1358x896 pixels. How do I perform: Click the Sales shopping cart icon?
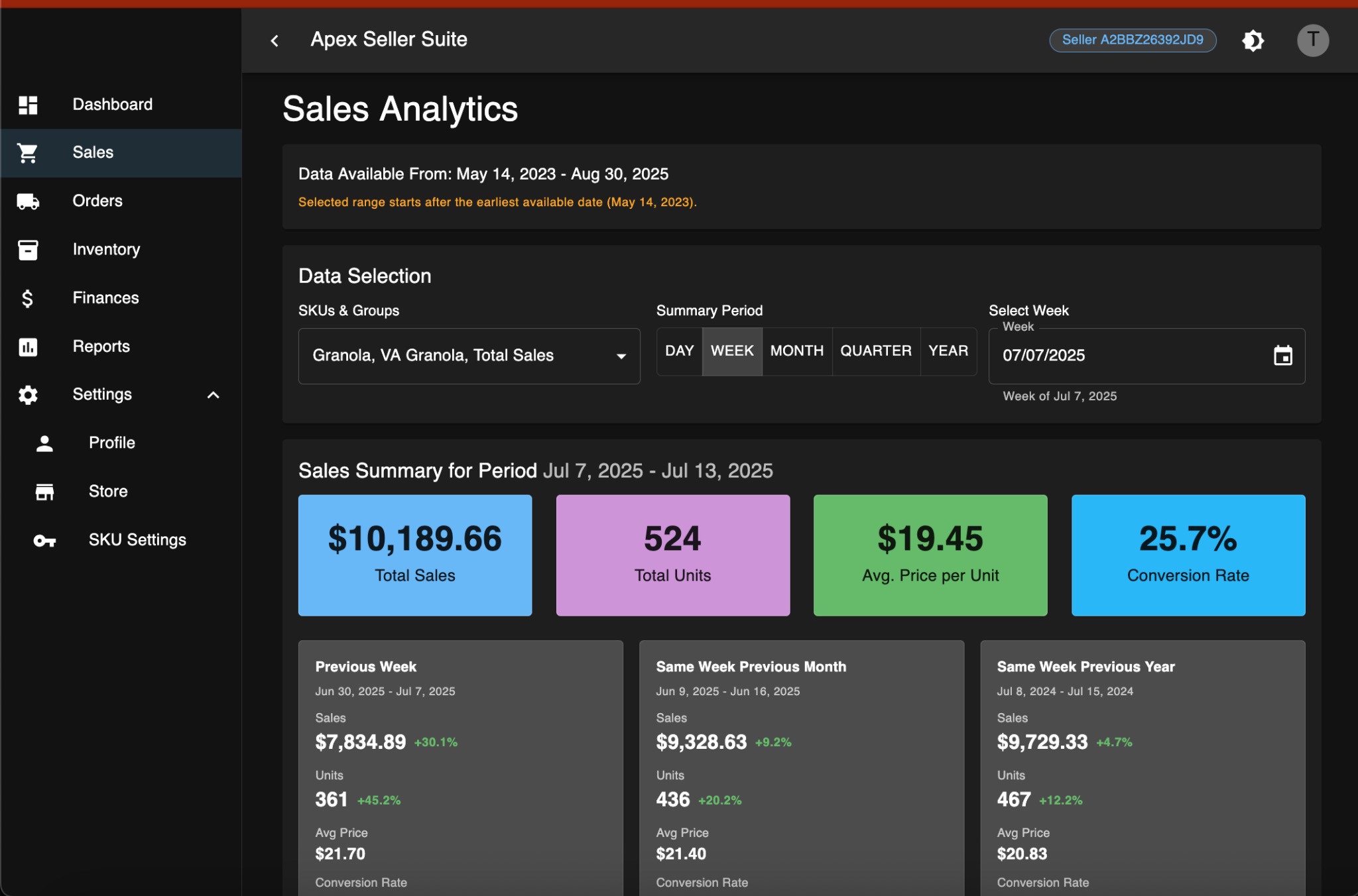28,153
